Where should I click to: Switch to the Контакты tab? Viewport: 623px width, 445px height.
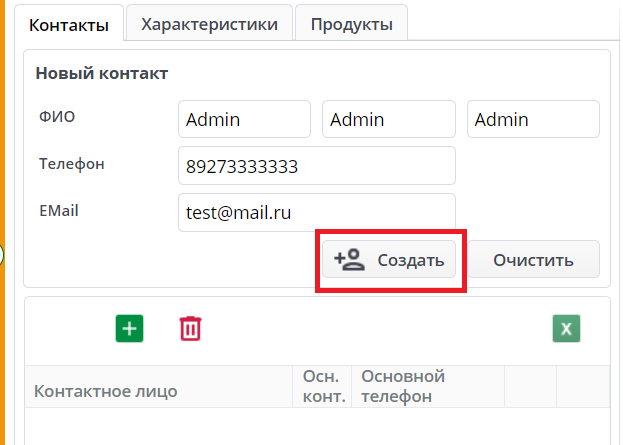click(69, 25)
